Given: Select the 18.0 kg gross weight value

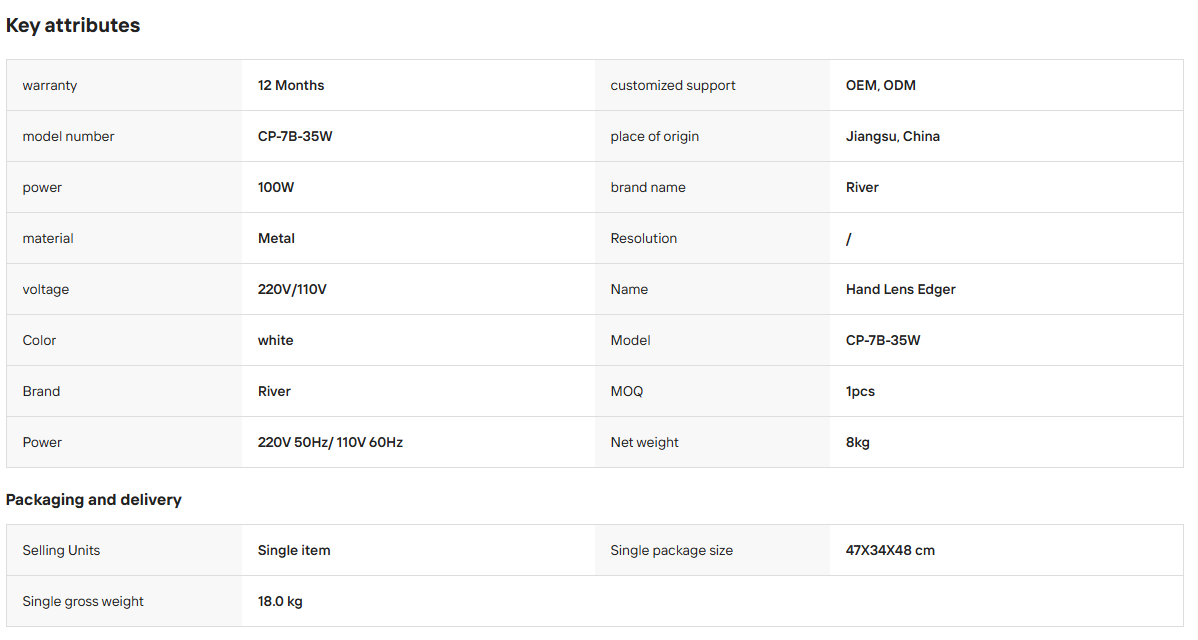Looking at the screenshot, I should point(280,602).
